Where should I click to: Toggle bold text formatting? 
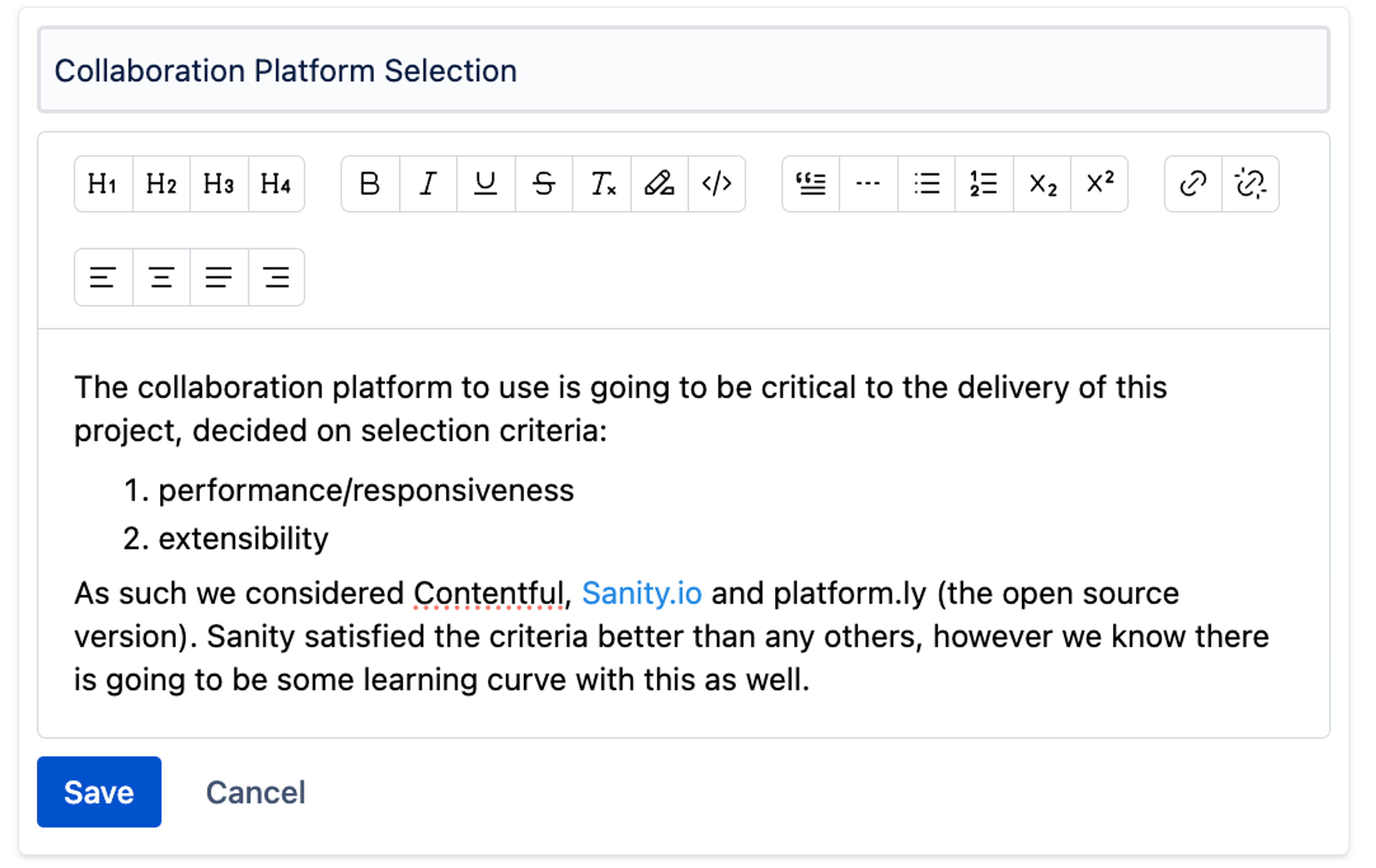[370, 184]
